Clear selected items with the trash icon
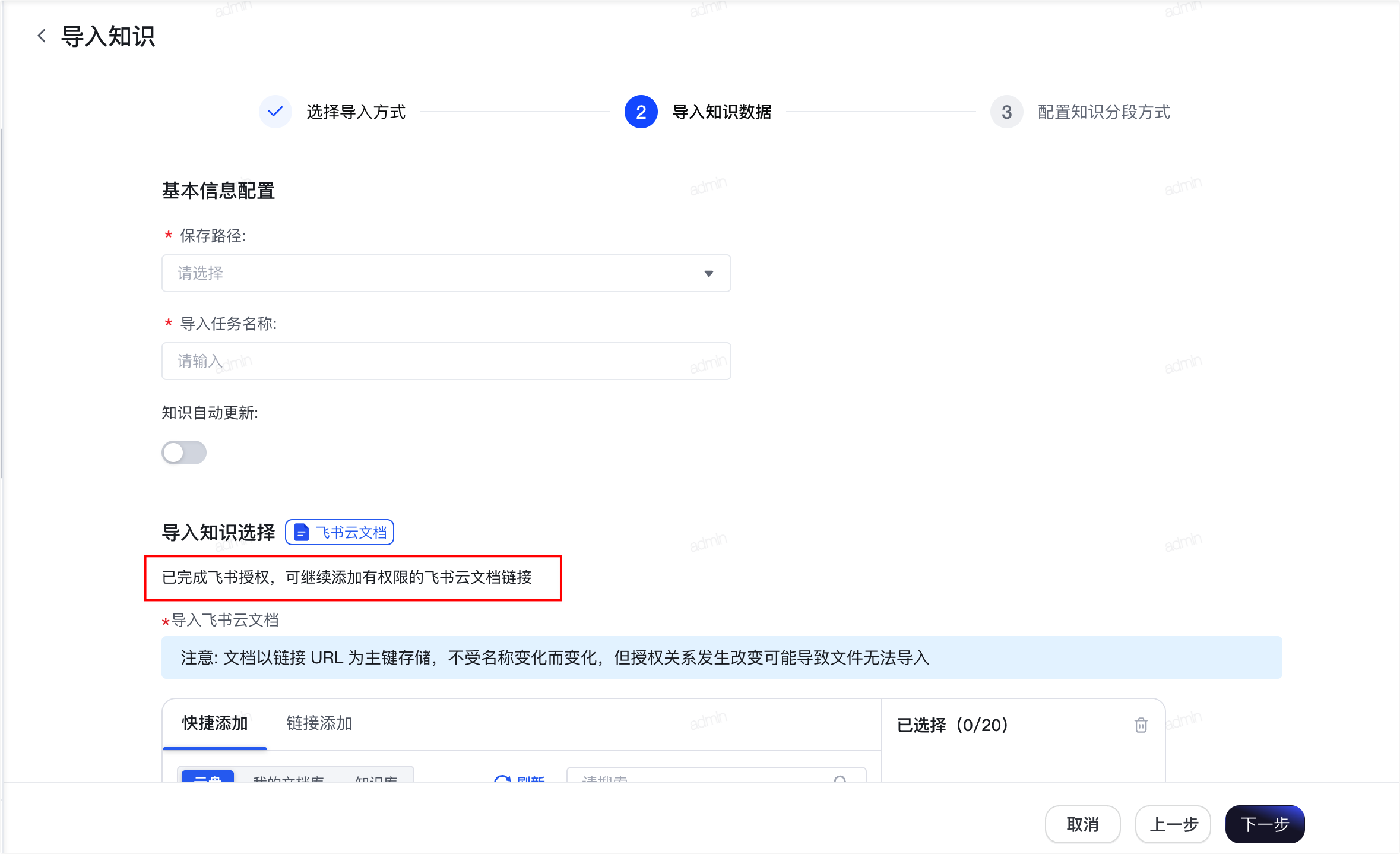This screenshot has height=854, width=1400. (x=1141, y=725)
